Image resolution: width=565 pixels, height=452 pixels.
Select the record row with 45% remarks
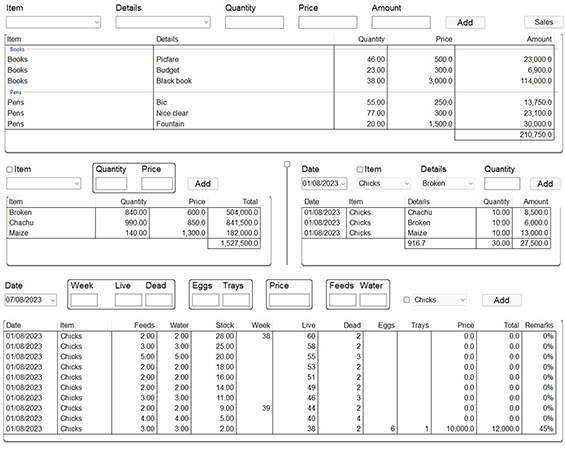[x=280, y=429]
